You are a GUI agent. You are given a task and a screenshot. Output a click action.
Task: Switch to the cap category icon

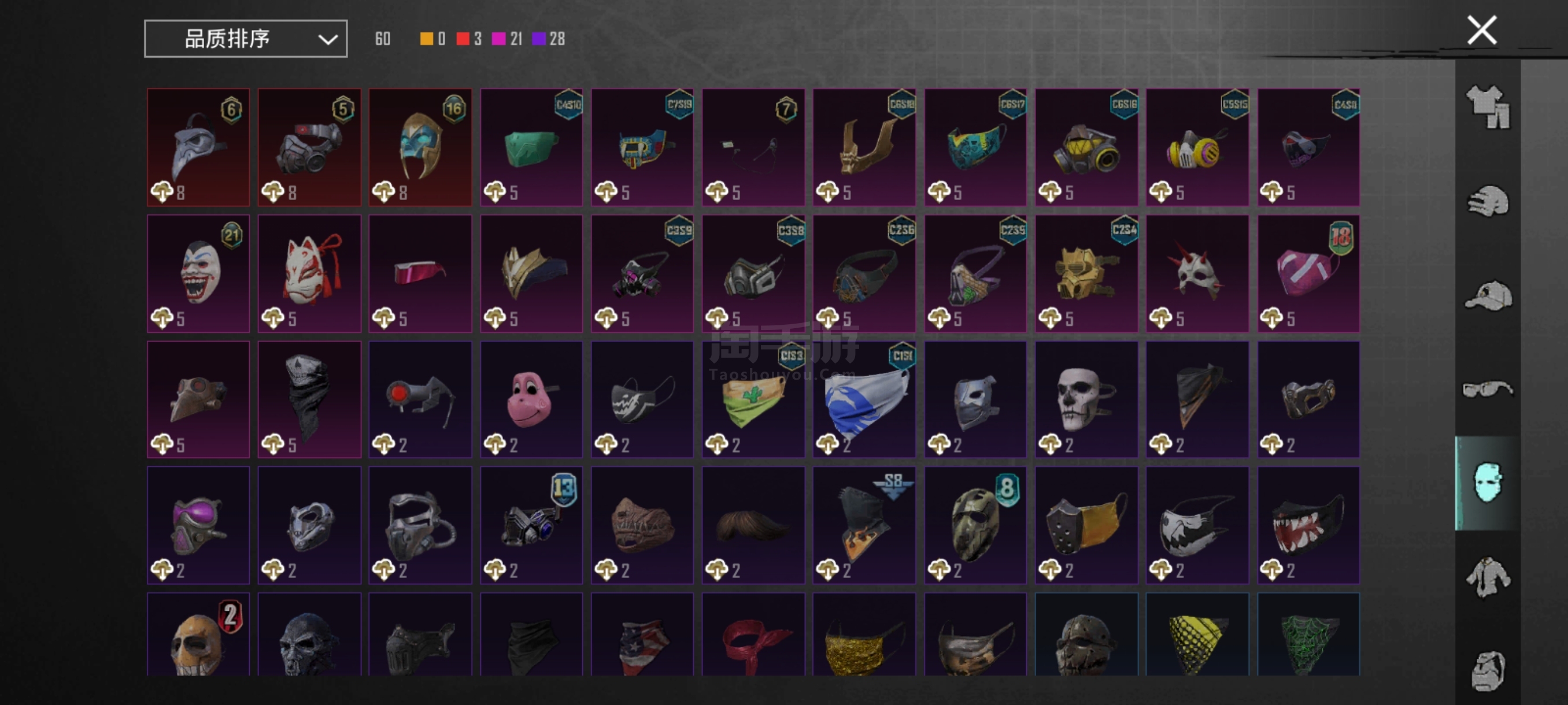pos(1488,296)
